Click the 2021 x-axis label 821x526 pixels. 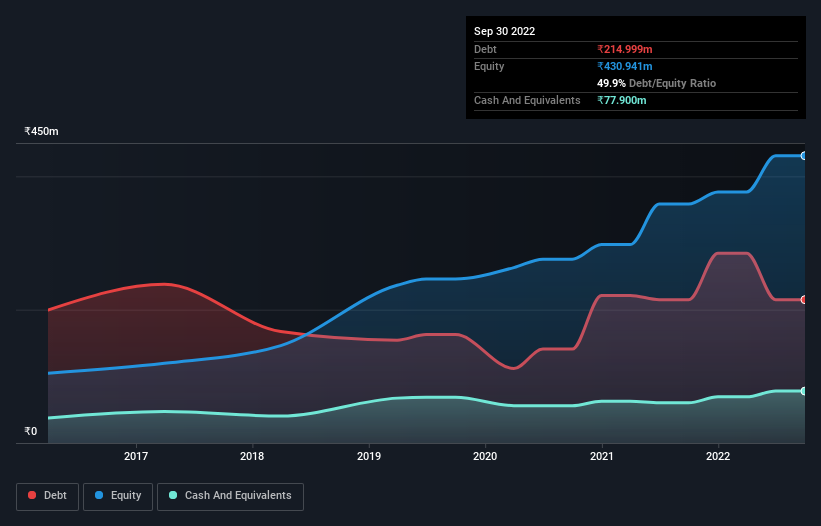pyautogui.click(x=602, y=456)
